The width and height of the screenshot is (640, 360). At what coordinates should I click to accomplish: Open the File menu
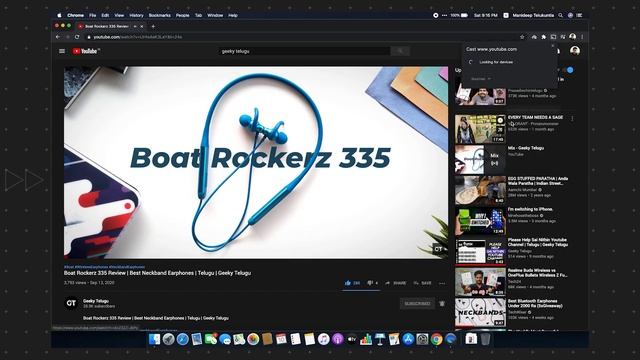[x=93, y=15]
